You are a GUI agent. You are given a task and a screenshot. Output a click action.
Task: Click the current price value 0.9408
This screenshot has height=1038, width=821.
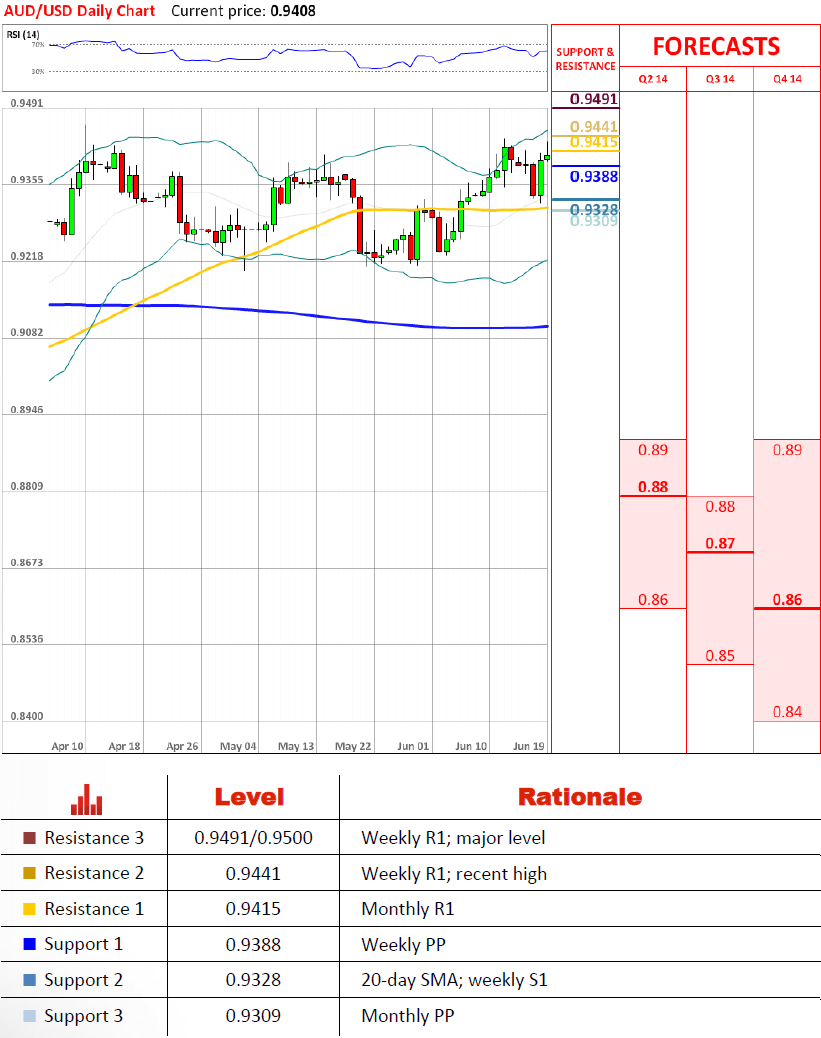tap(293, 11)
